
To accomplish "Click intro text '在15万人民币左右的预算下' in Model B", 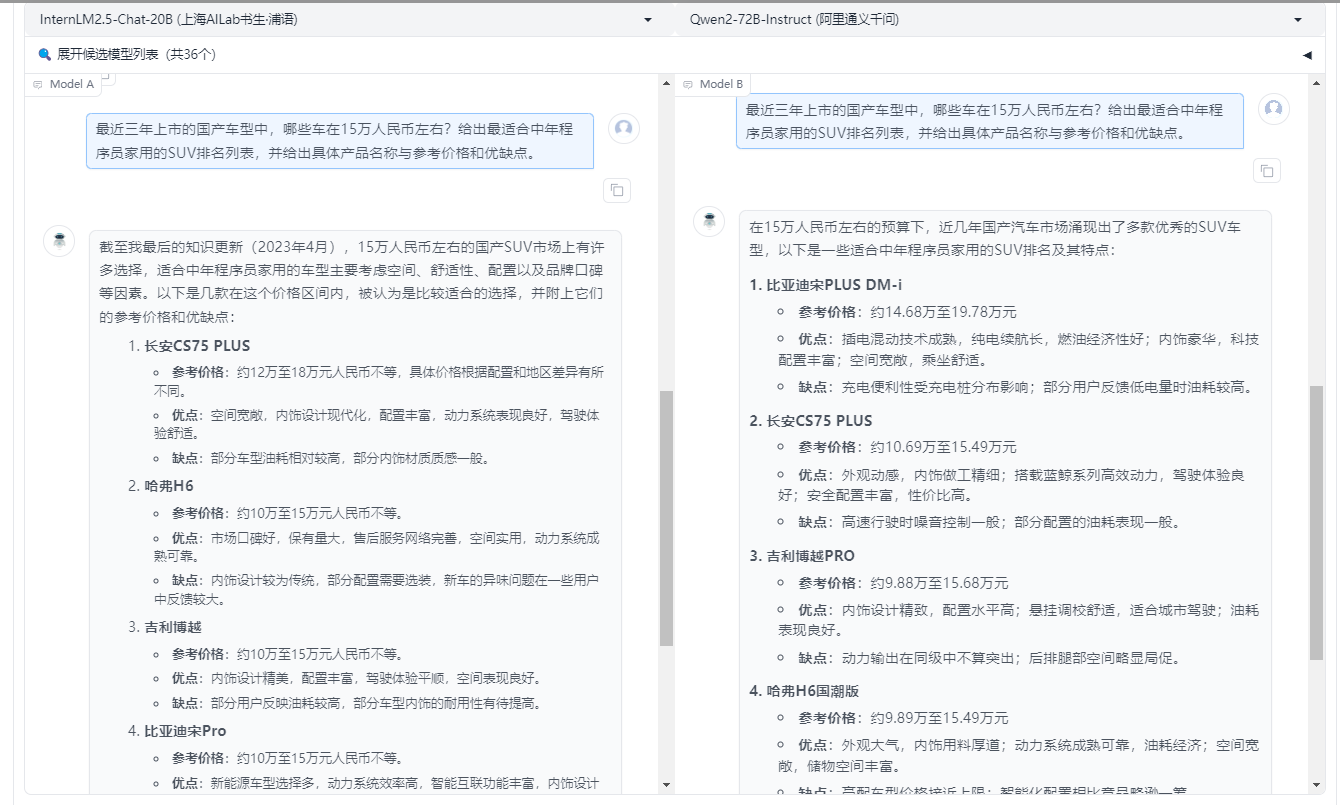I will (836, 227).
